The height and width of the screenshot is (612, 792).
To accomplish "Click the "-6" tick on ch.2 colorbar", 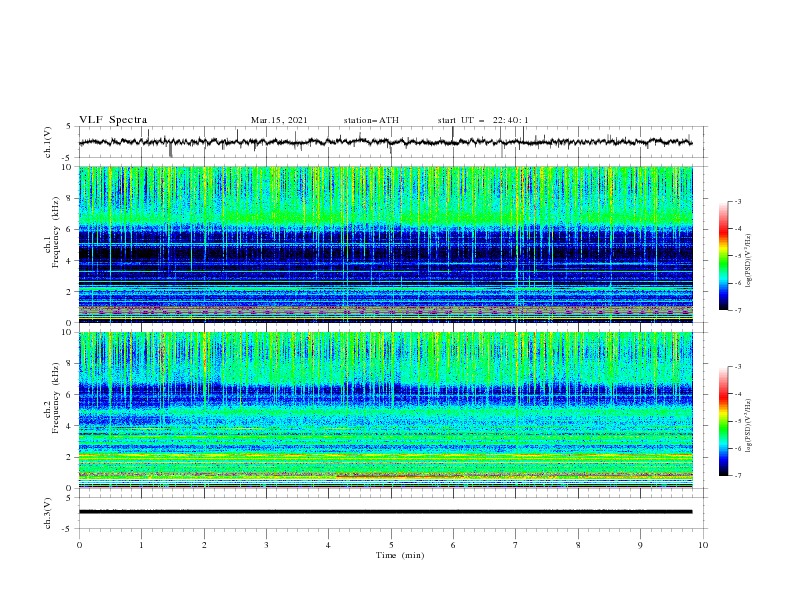I will (x=737, y=448).
